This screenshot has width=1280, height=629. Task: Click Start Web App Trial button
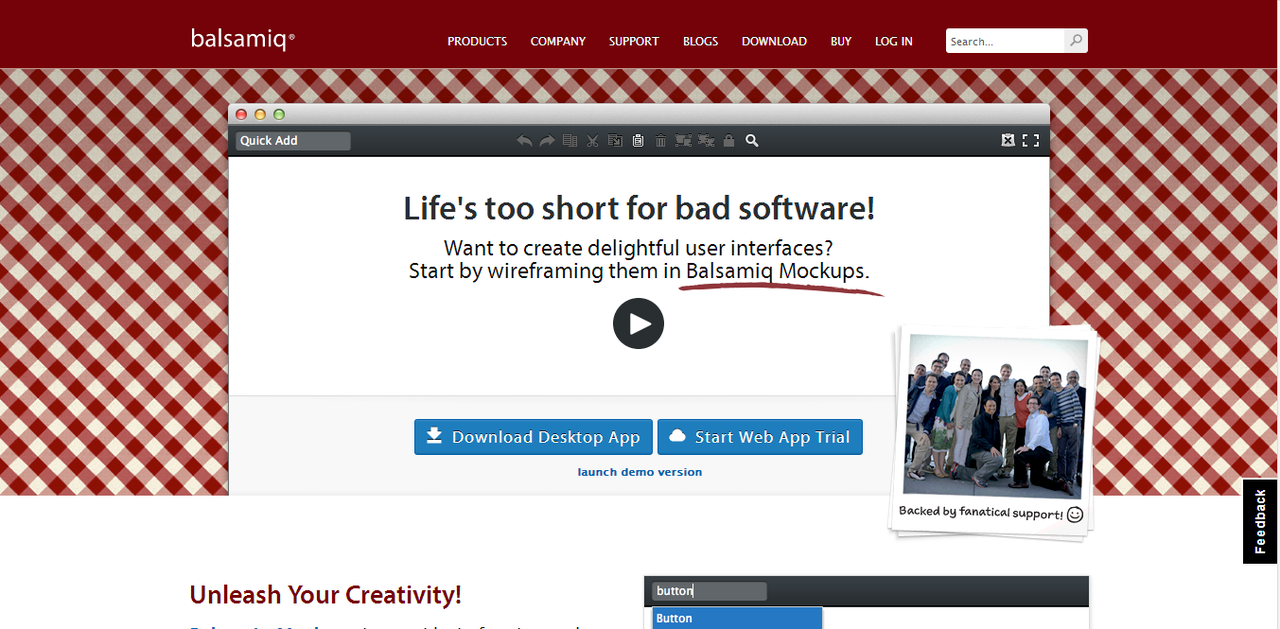760,437
